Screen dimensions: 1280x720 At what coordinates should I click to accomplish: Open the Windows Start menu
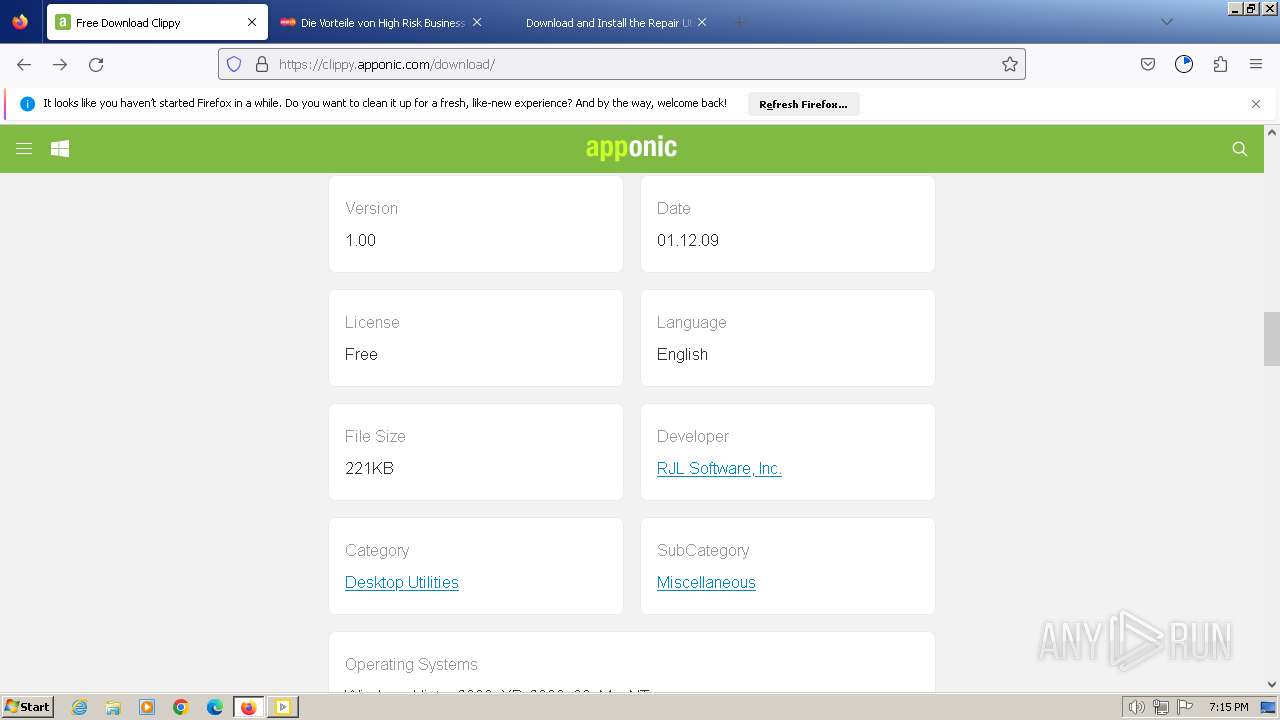[x=28, y=706]
